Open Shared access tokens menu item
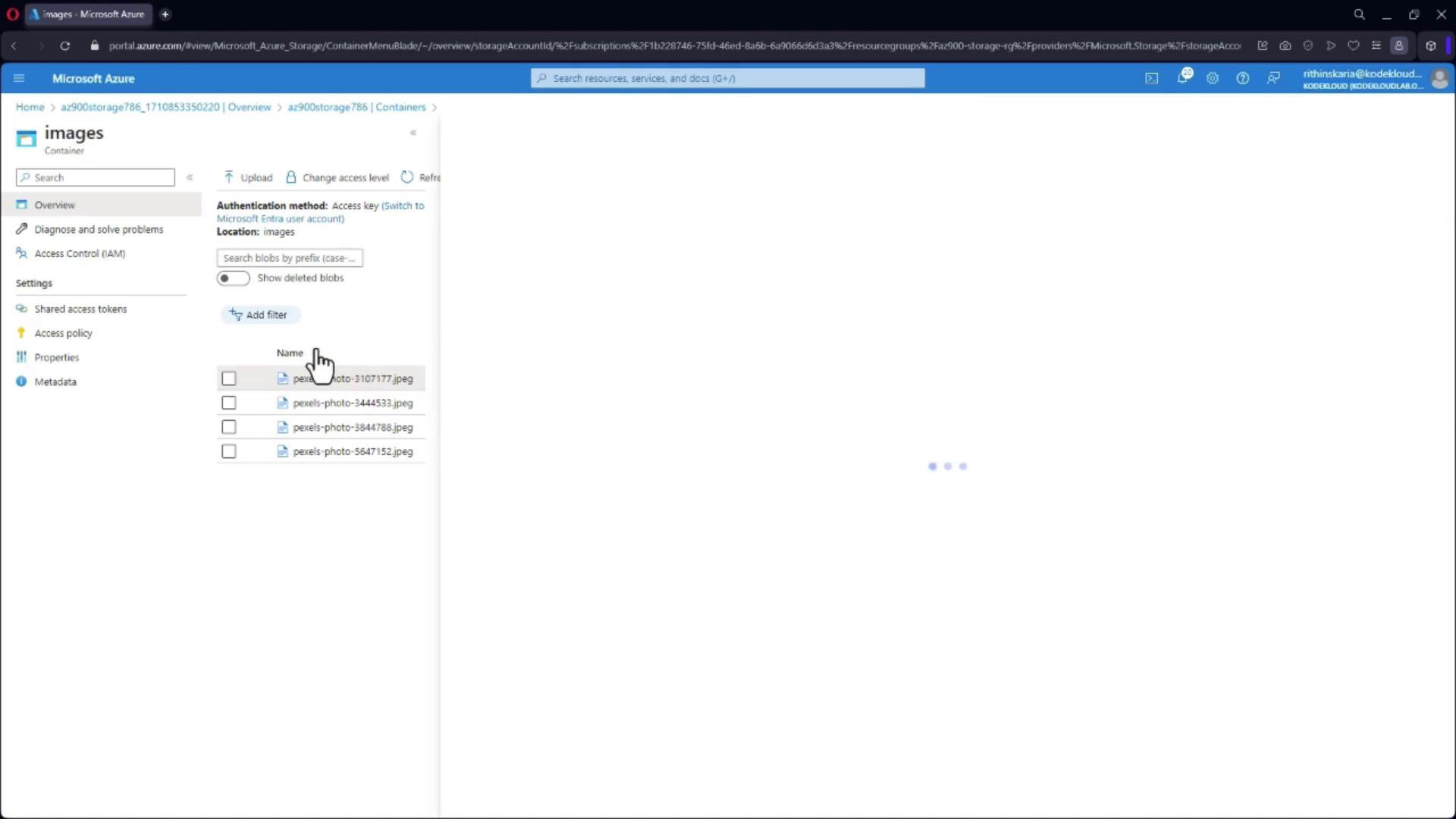 tap(80, 309)
